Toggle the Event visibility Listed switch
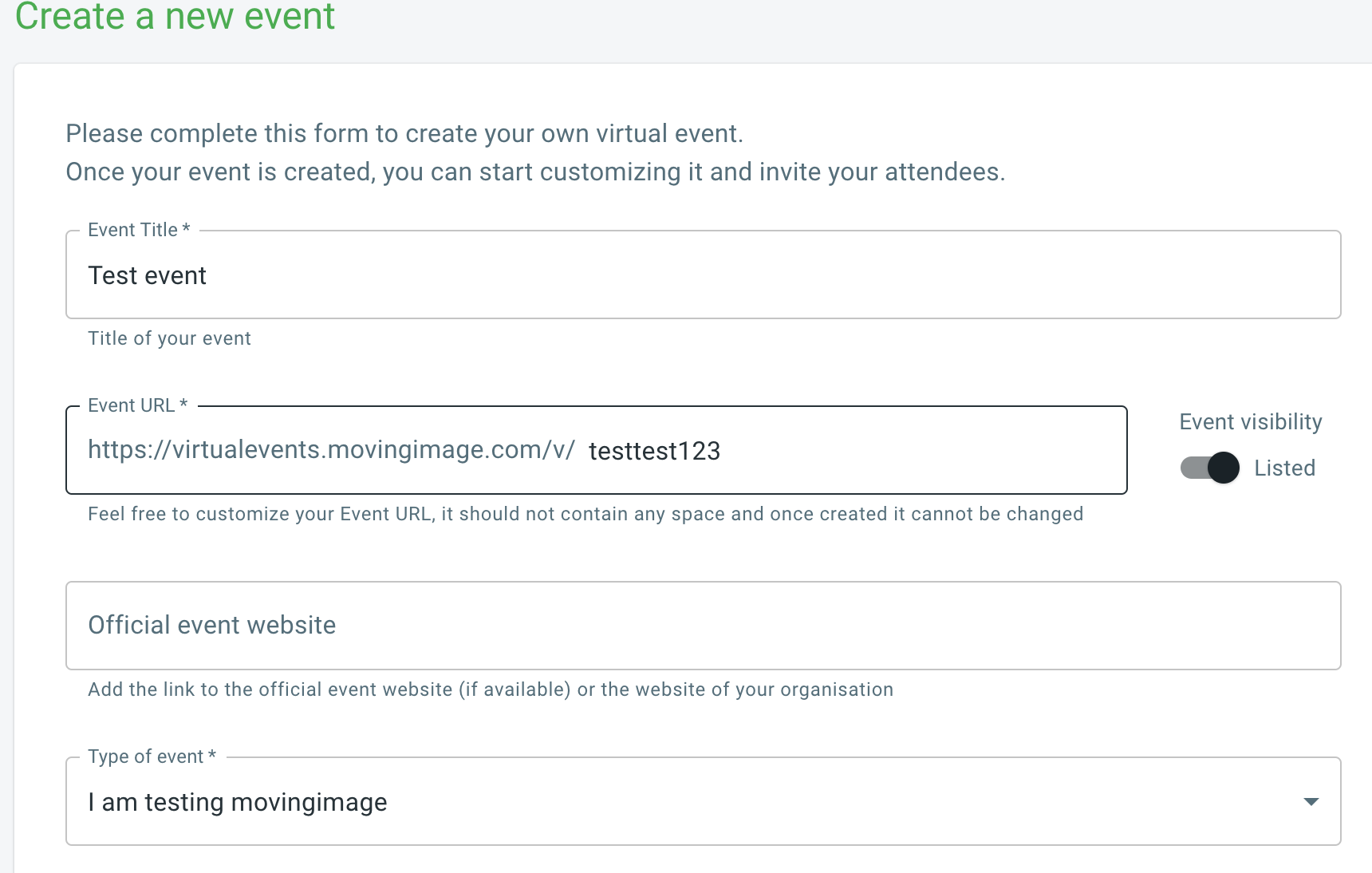Screen dimensions: 1372x873 (1209, 468)
